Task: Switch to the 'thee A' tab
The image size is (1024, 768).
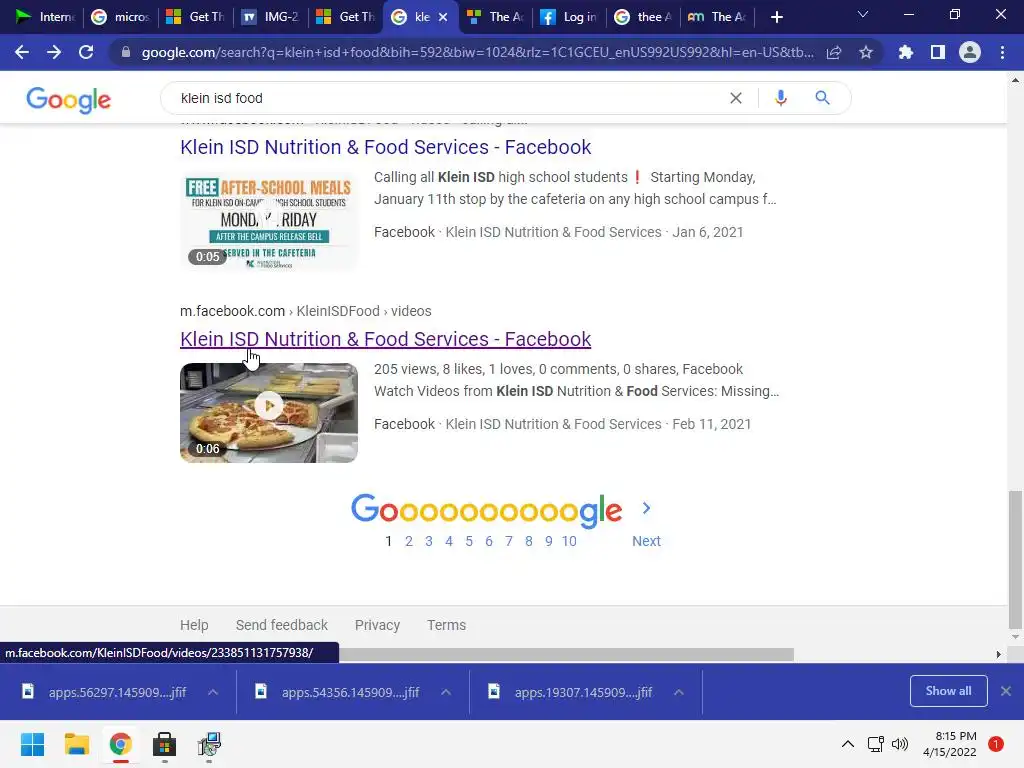Action: coord(645,18)
